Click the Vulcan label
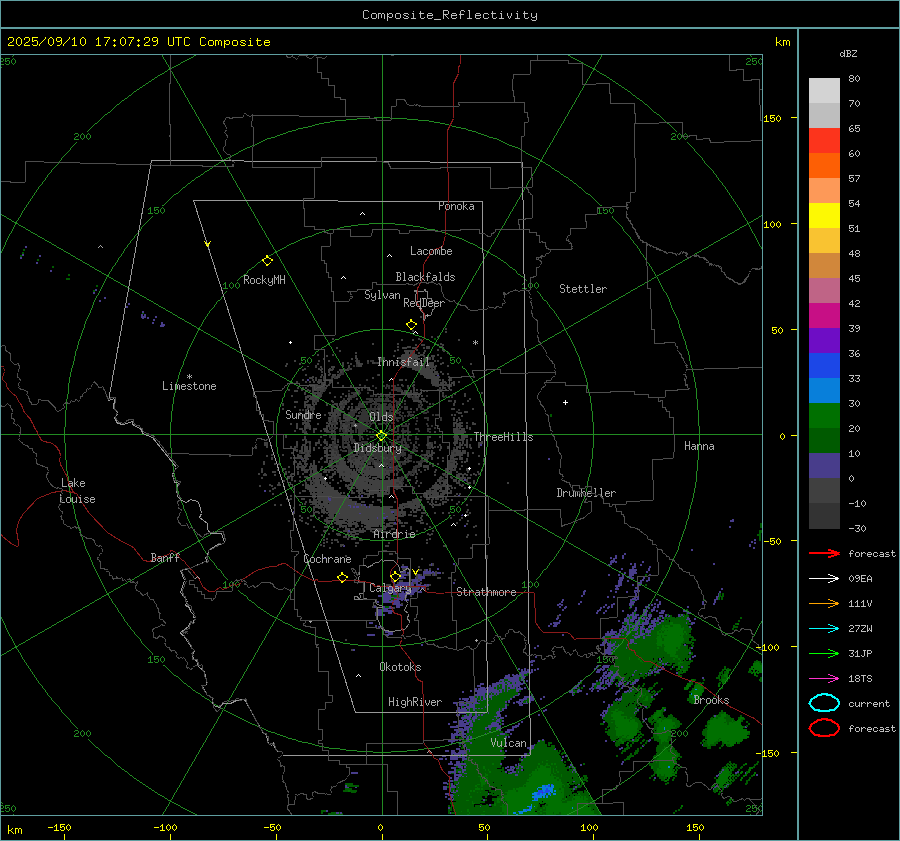Viewport: 900px width, 841px height. point(508,743)
